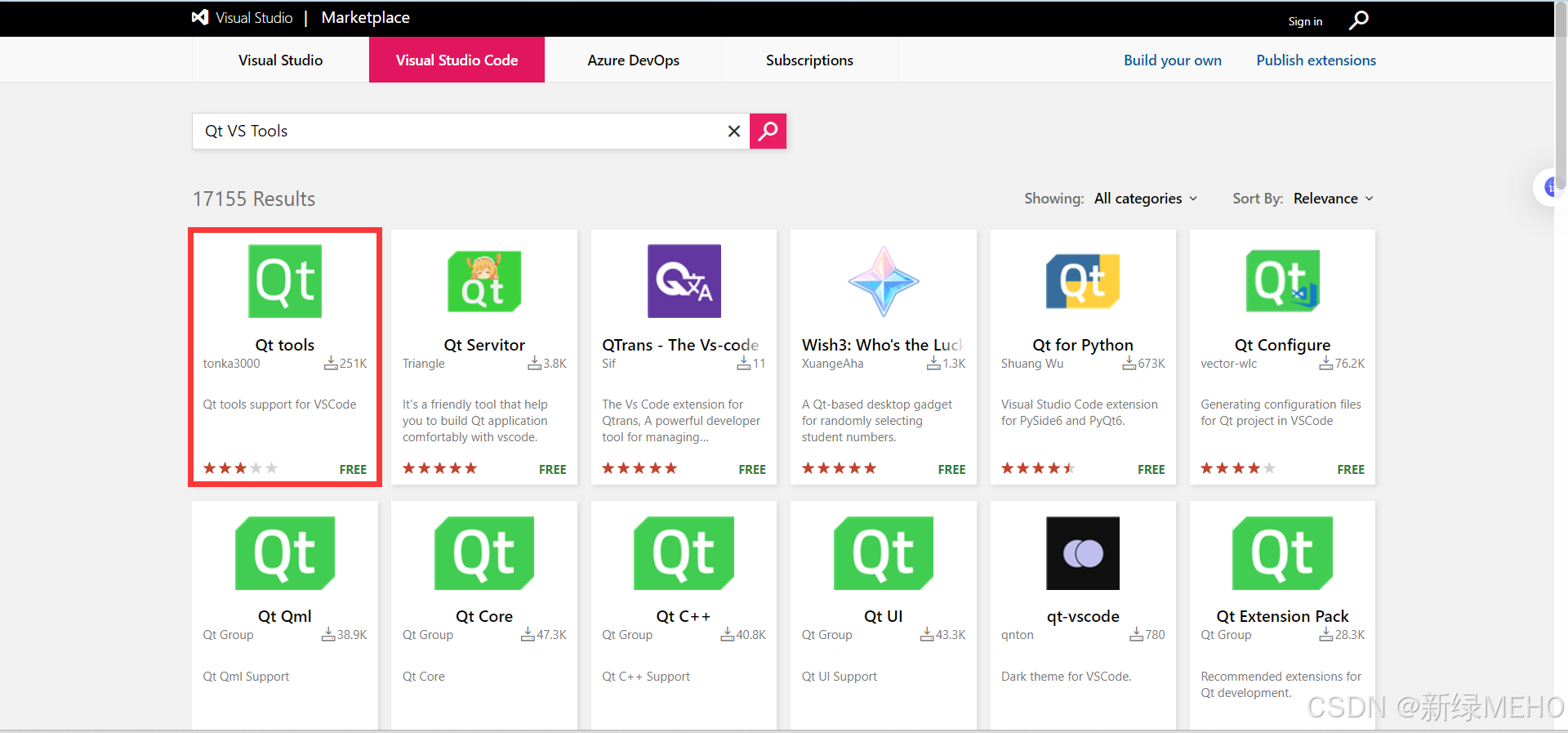This screenshot has height=733, width=1568.
Task: Open the qt-vscode dark theme icon
Action: click(1083, 553)
